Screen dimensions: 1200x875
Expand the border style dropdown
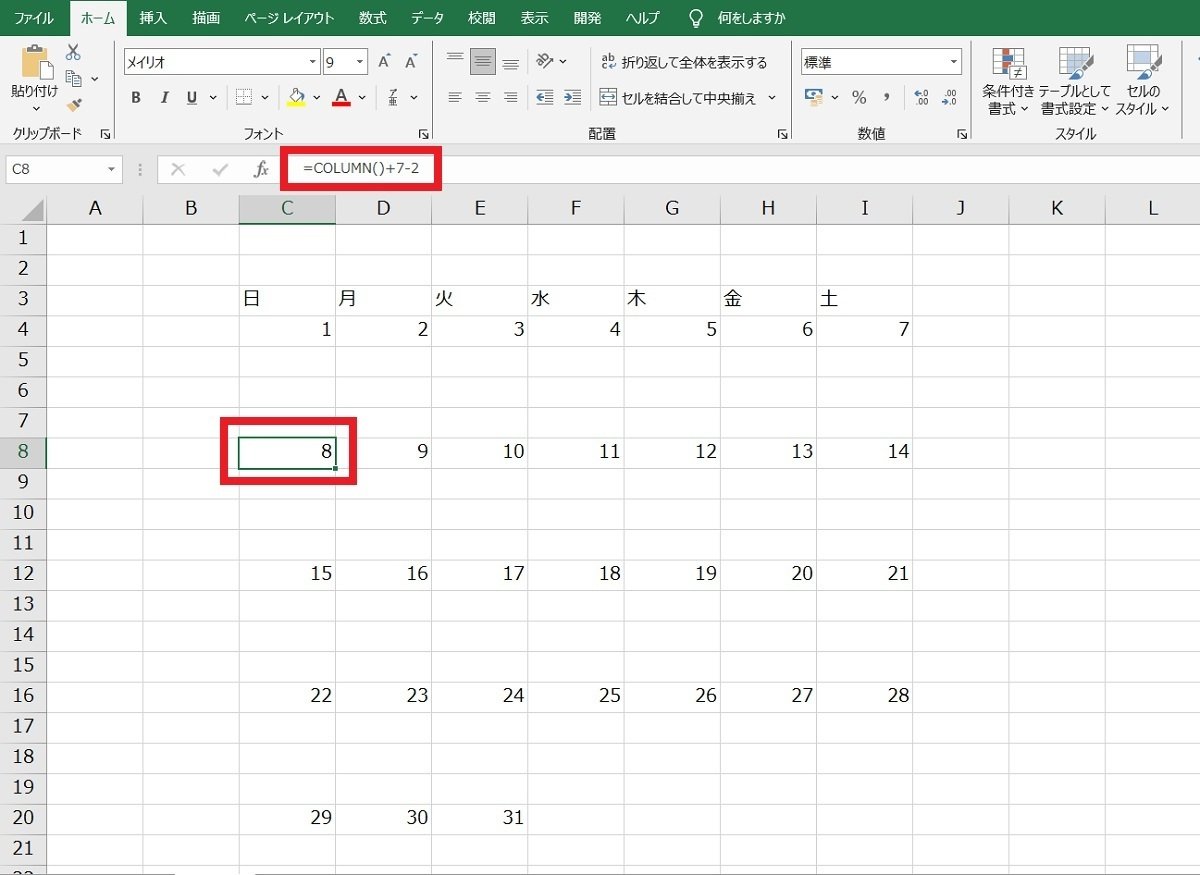(263, 97)
